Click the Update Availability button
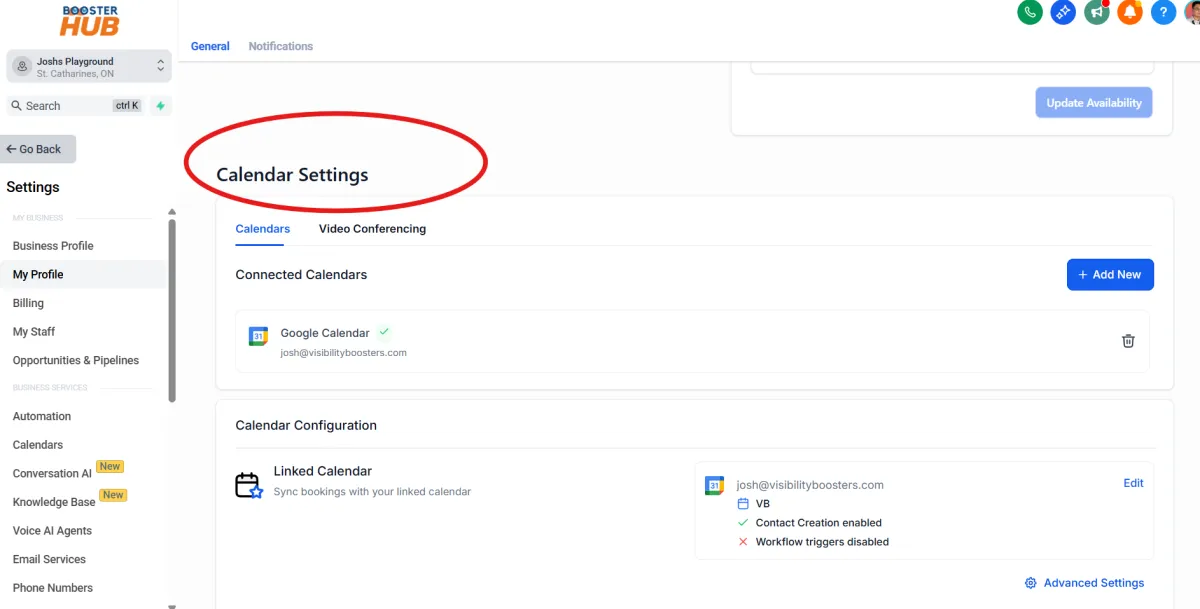 point(1093,102)
